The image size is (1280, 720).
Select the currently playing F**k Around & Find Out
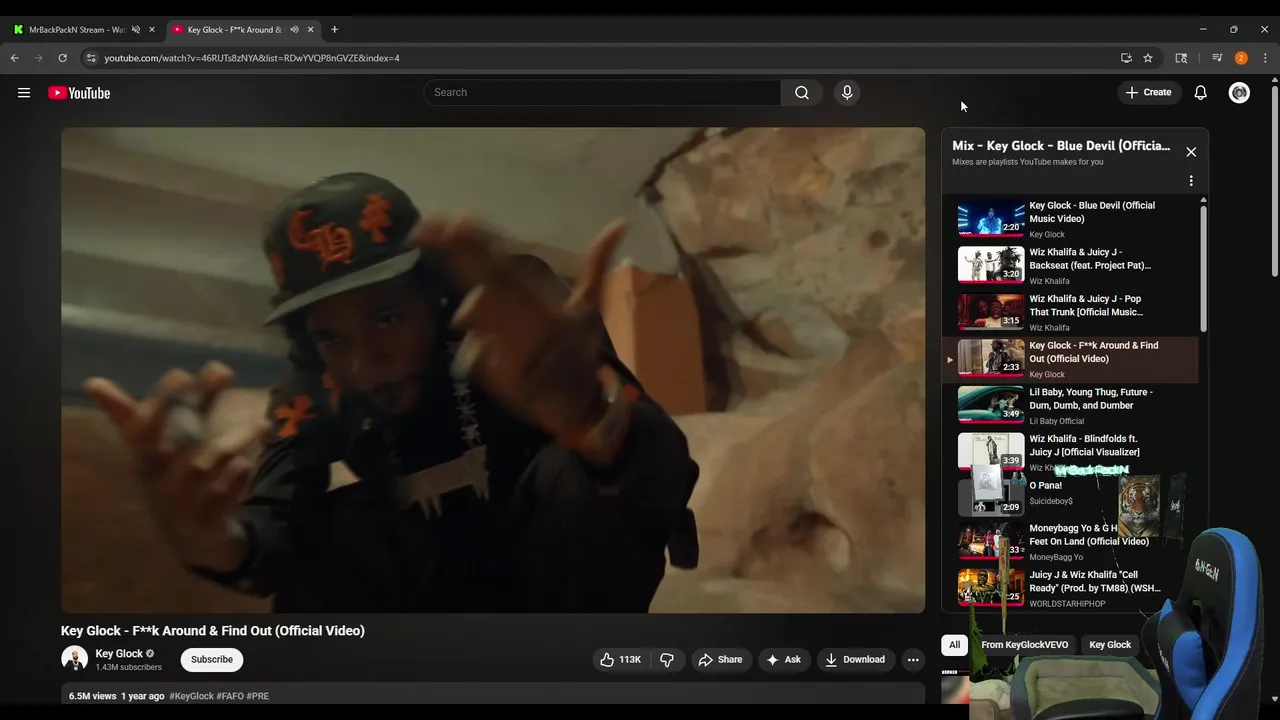[x=1070, y=359]
